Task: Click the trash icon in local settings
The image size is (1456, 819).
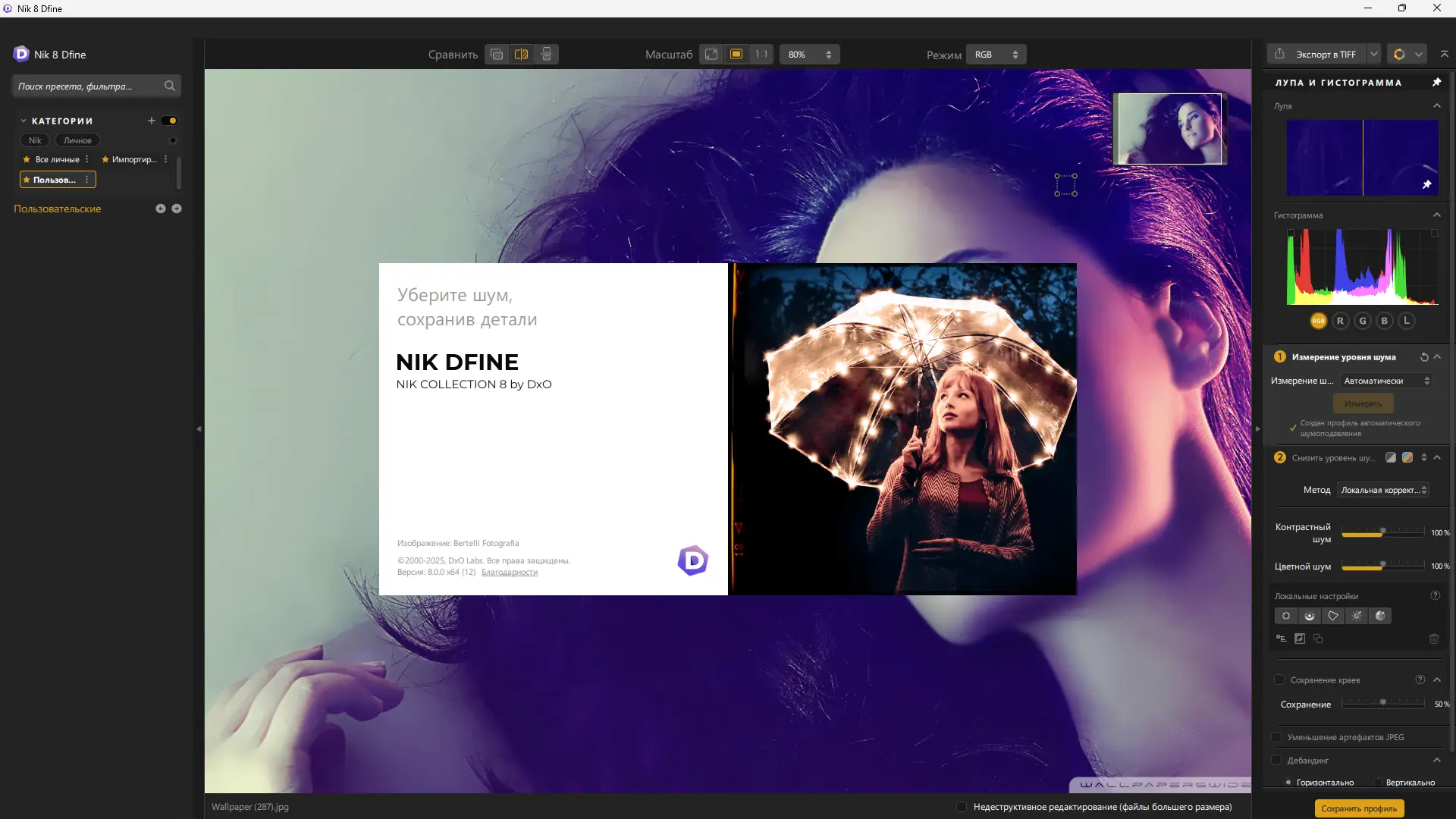Action: pos(1433,639)
